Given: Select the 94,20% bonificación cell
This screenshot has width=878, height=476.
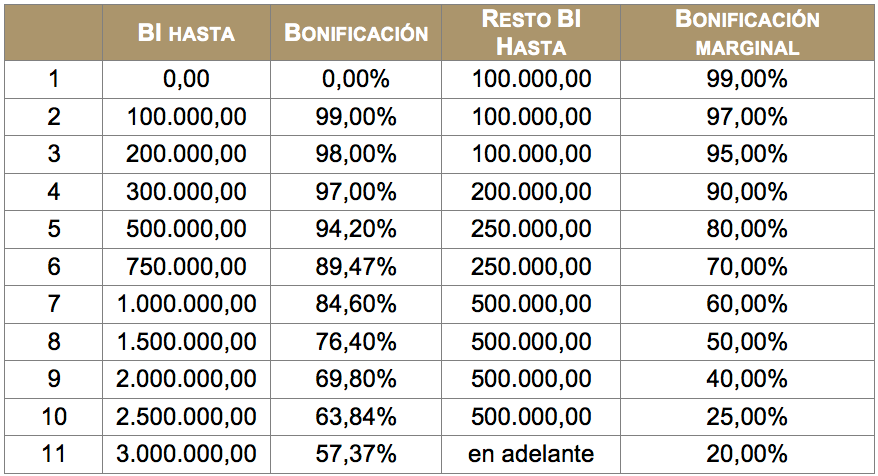Looking at the screenshot, I should pyautogui.click(x=357, y=229).
